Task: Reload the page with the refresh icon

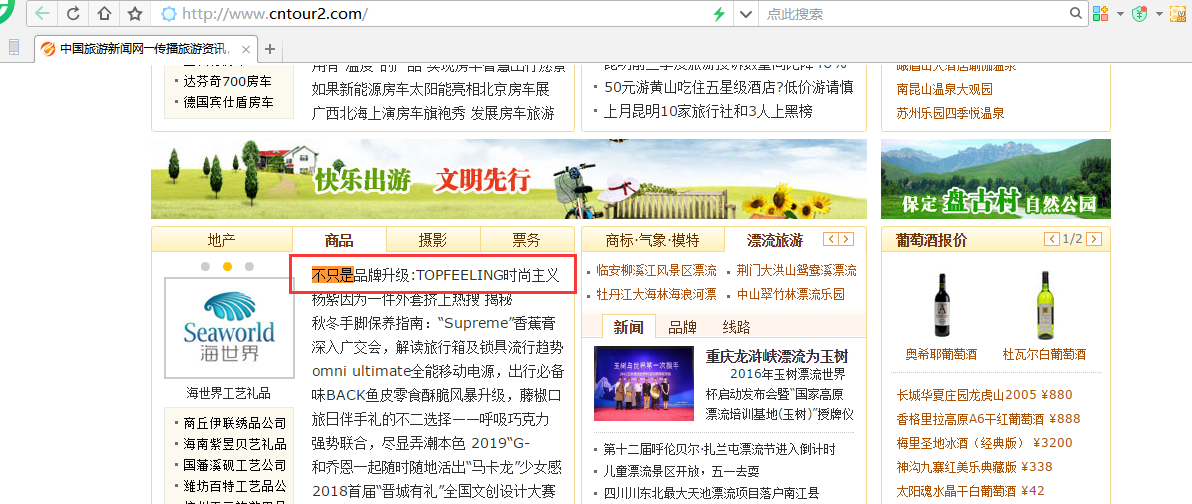Action: point(73,14)
